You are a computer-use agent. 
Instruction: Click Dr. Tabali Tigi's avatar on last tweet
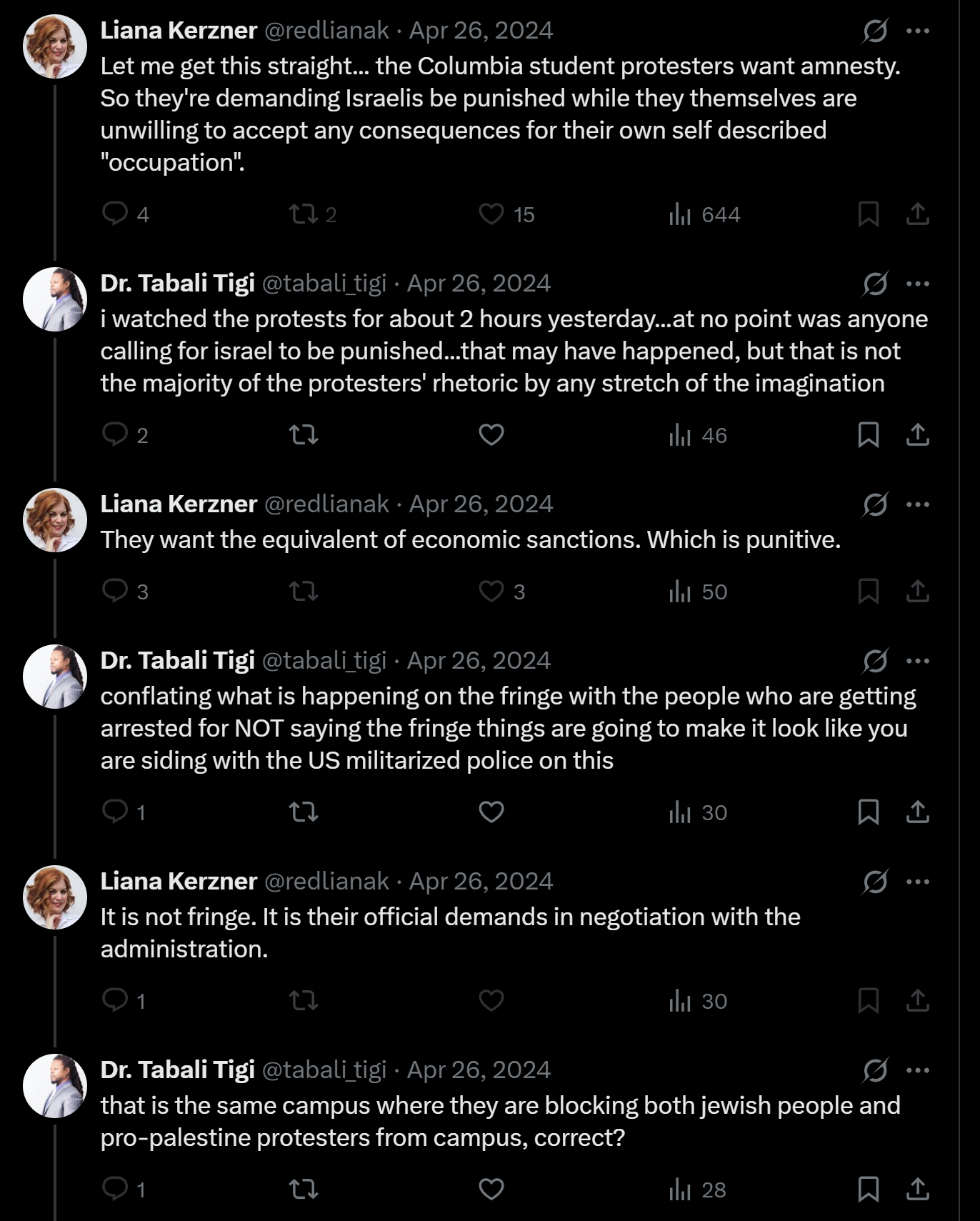pos(55,1085)
